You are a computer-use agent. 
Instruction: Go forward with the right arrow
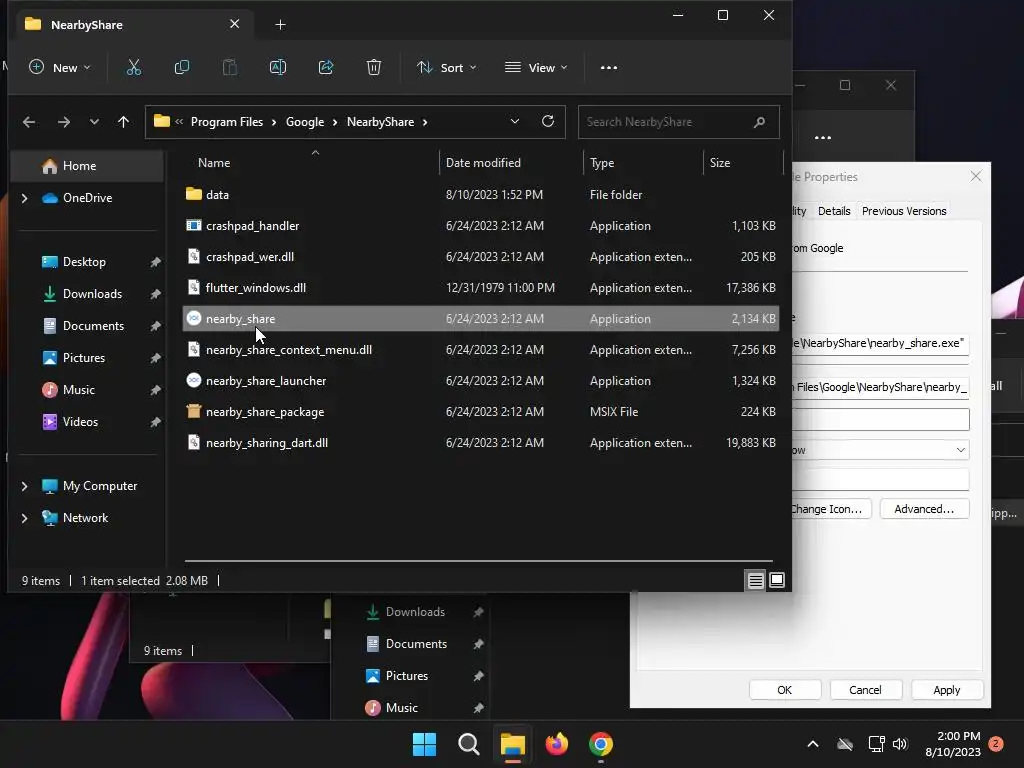tap(63, 122)
